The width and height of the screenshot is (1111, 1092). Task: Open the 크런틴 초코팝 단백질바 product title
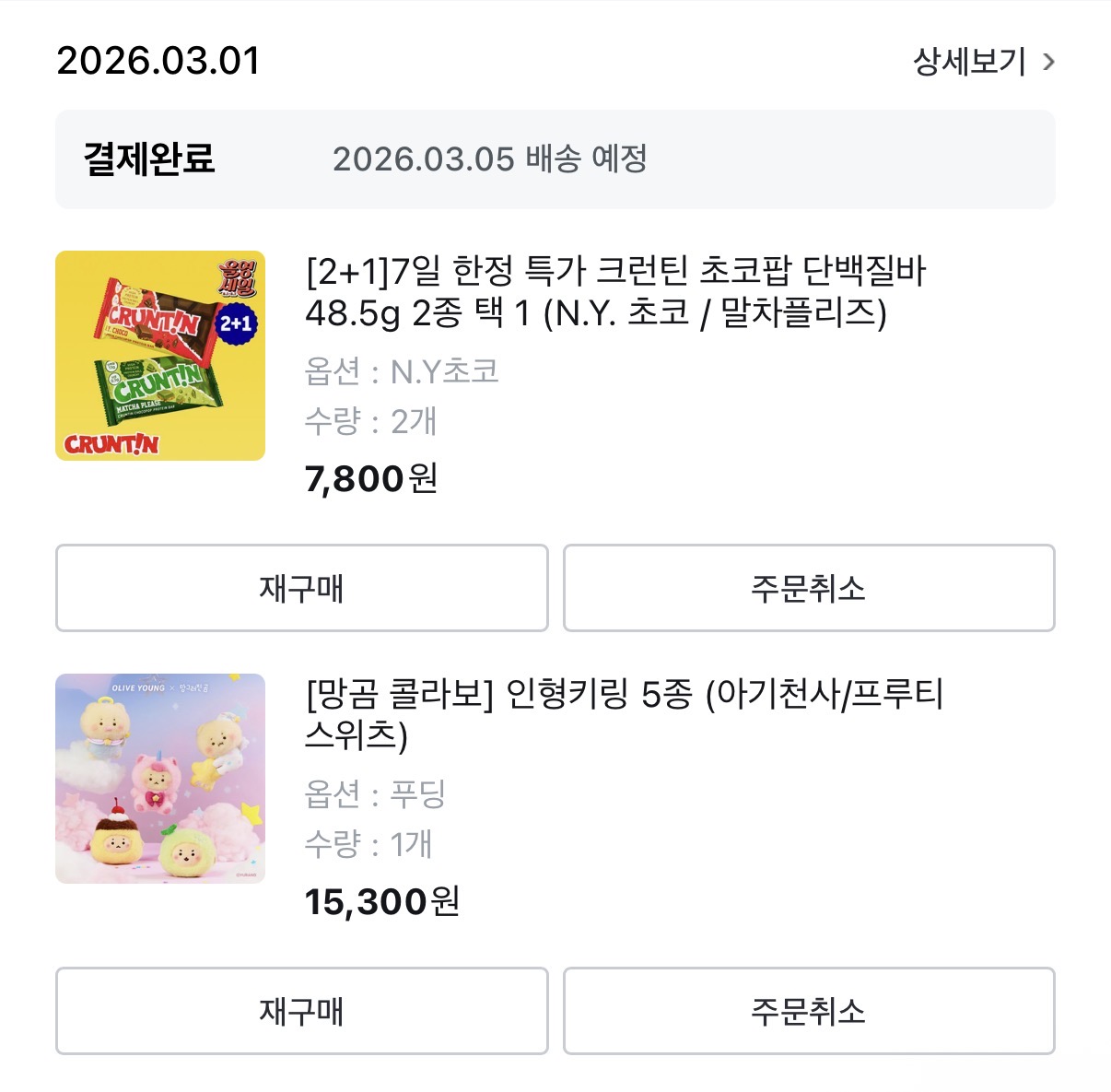tap(614, 291)
